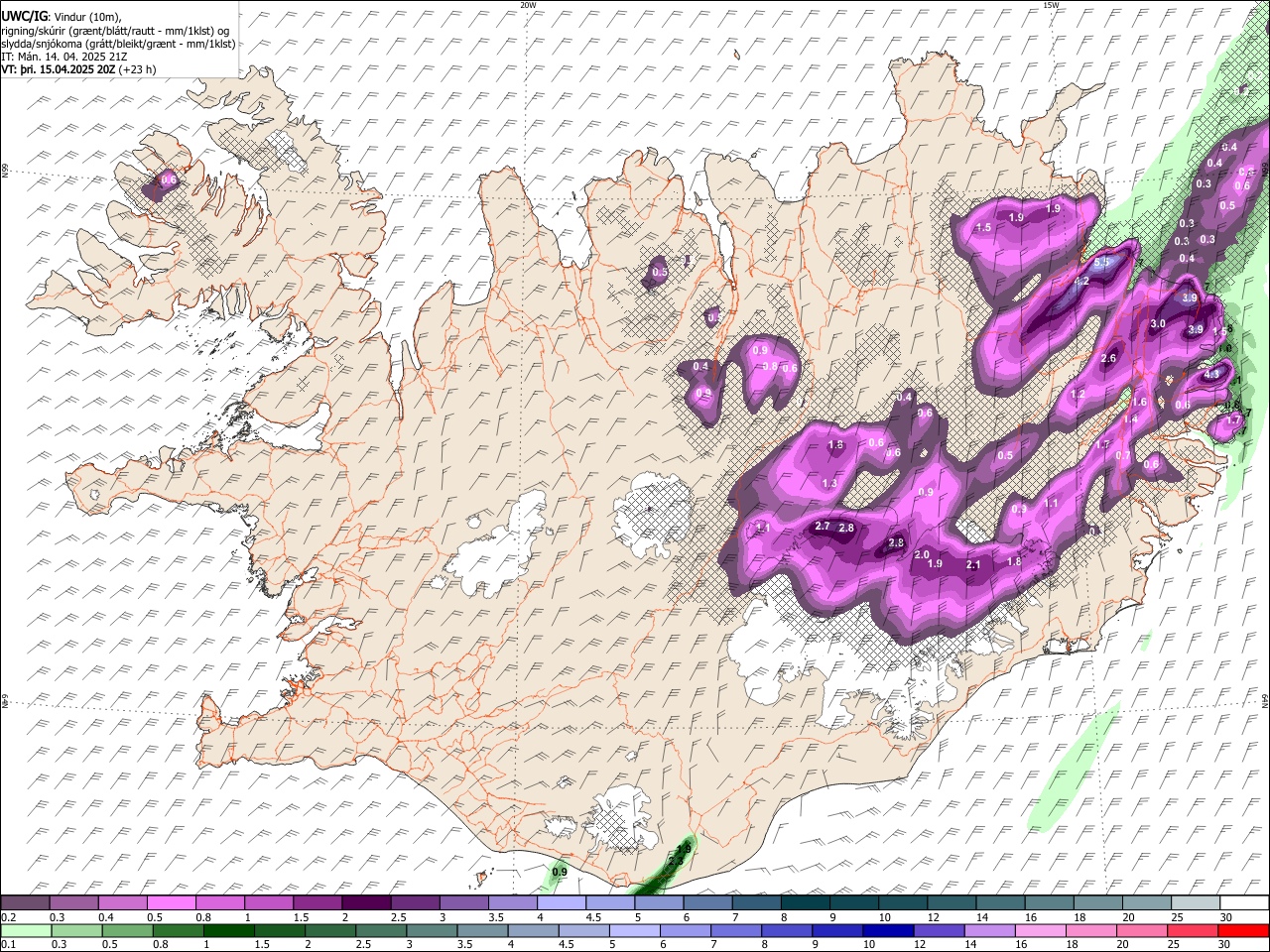Click the 4.2 snowfall value on the map
1270x952 pixels.
click(x=1081, y=282)
